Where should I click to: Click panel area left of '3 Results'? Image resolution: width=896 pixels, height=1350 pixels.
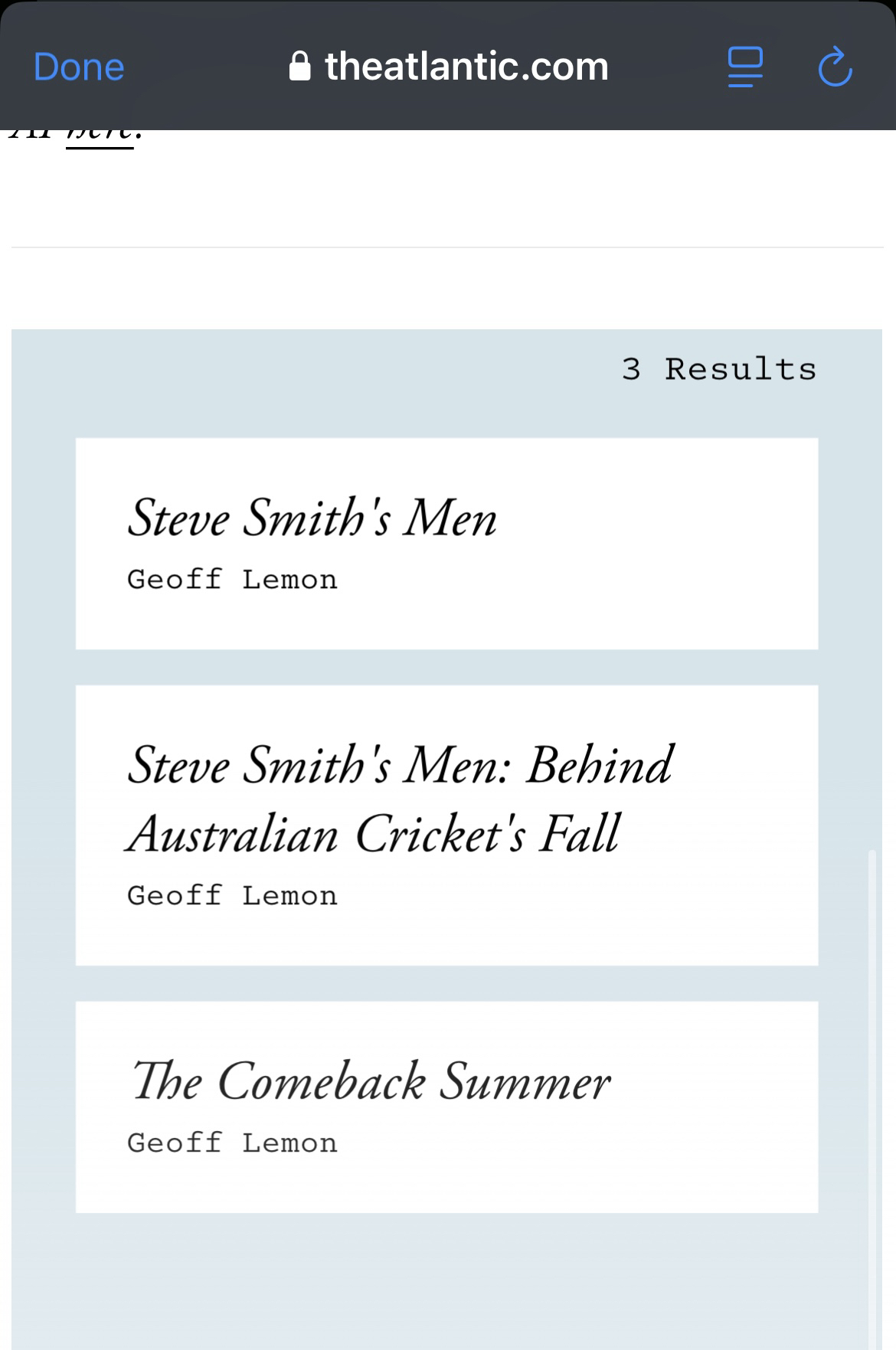(306, 370)
